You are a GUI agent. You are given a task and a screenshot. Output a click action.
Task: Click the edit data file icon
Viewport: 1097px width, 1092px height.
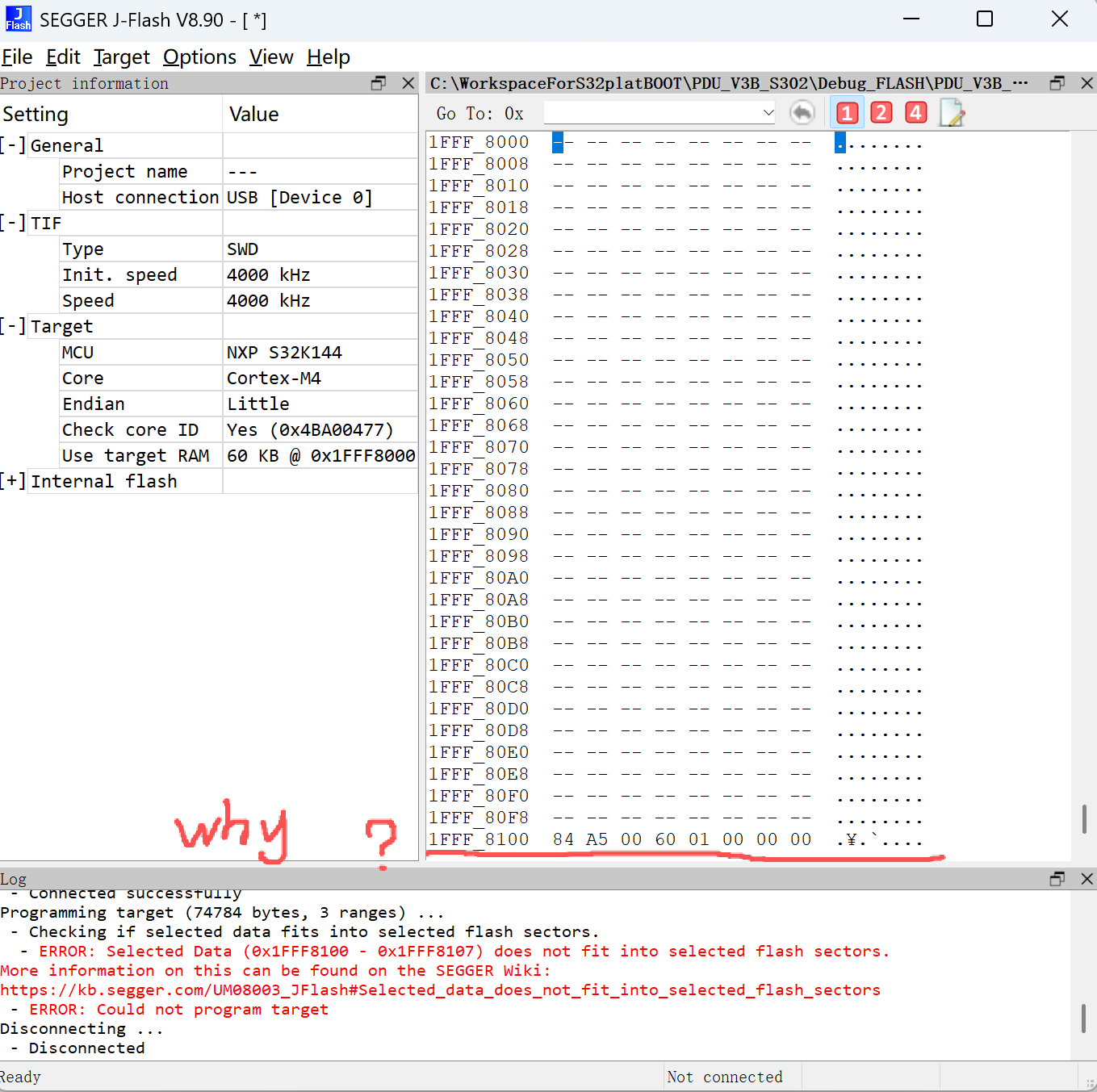953,113
